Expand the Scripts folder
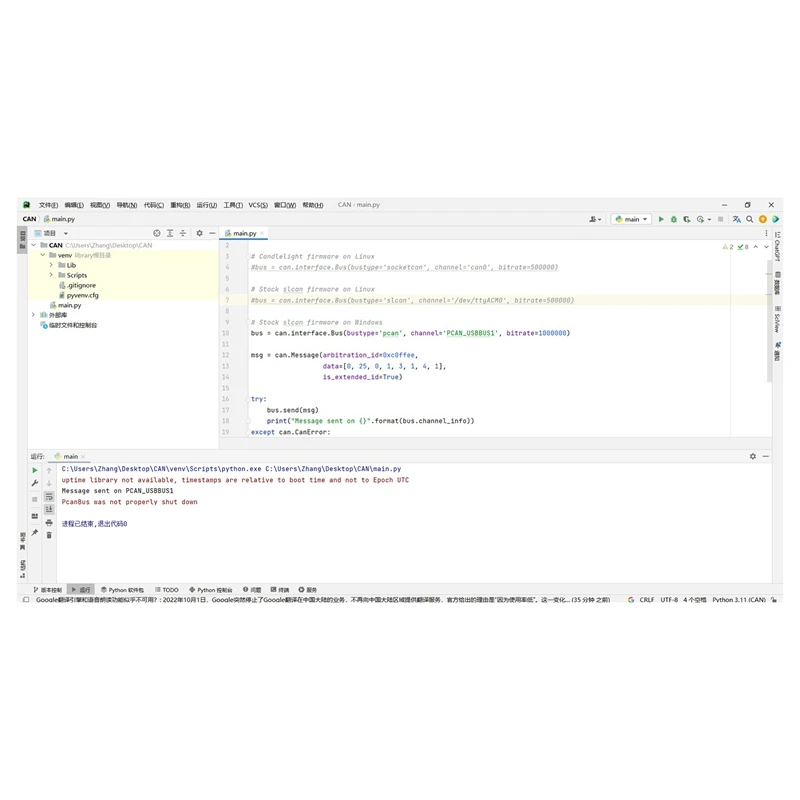The height and width of the screenshot is (800, 800). pos(51,275)
